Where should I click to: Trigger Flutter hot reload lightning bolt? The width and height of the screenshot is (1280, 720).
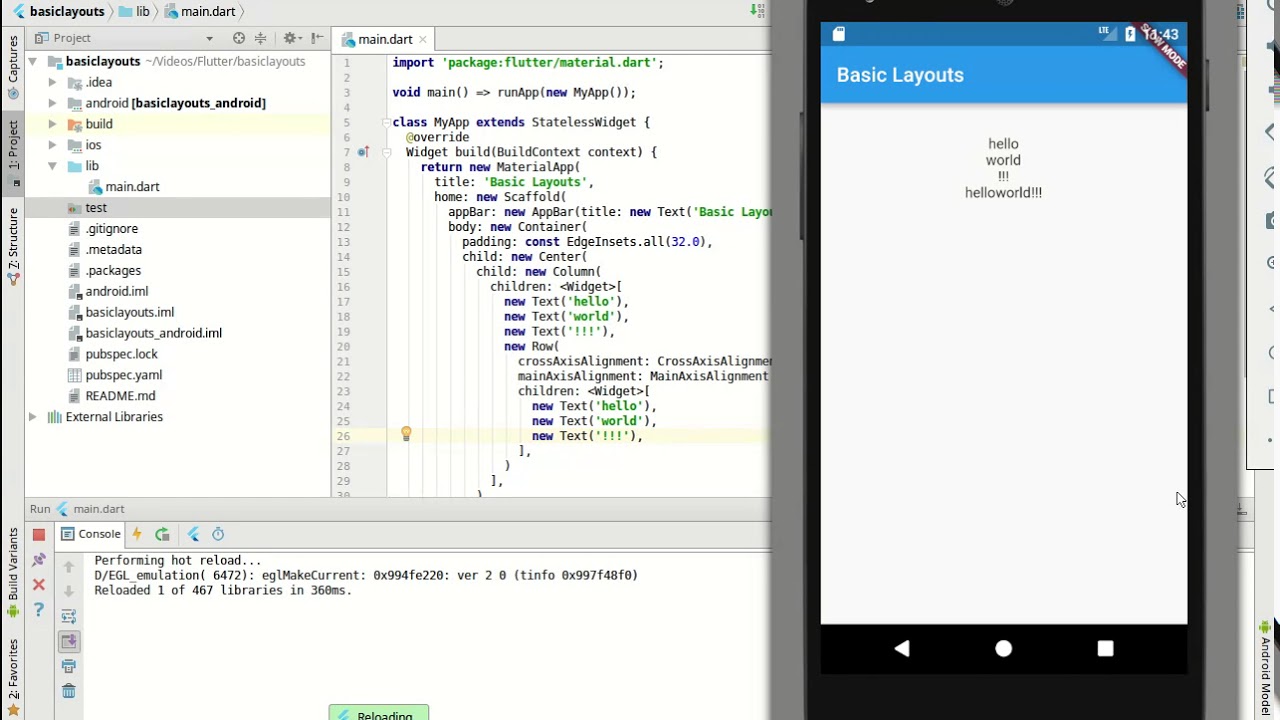pyautogui.click(x=137, y=534)
